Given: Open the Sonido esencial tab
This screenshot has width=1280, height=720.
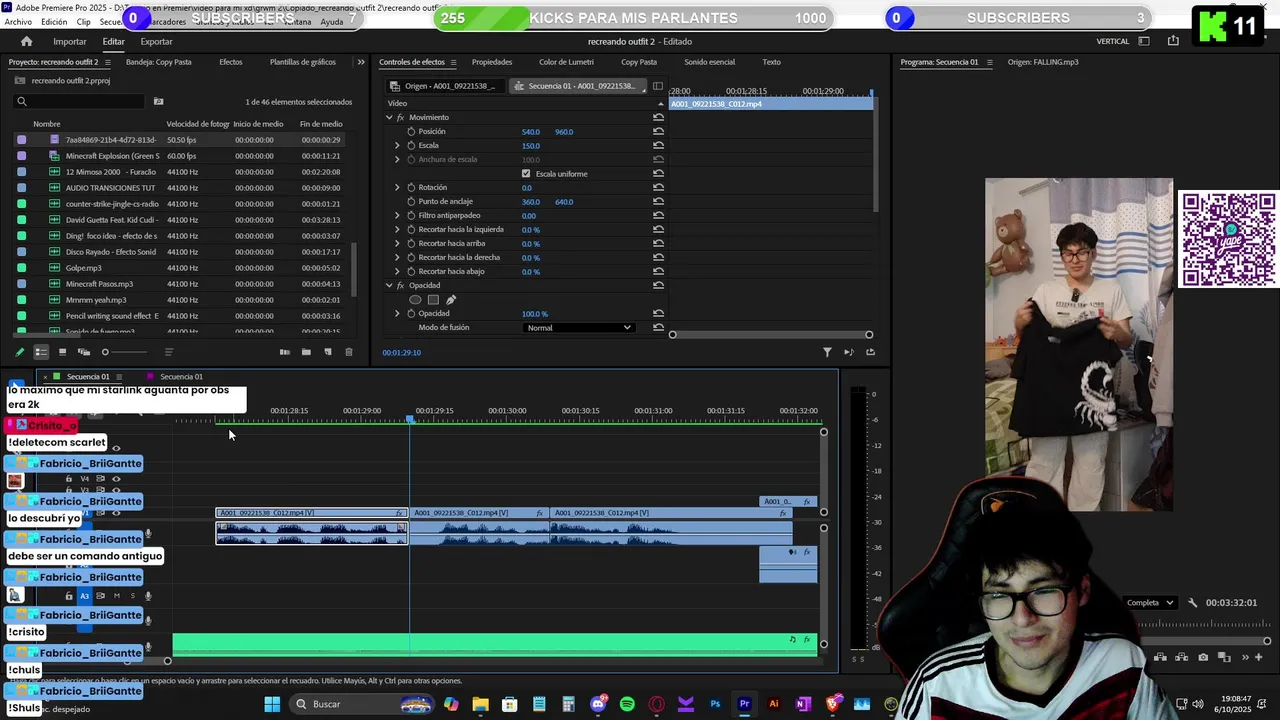Looking at the screenshot, I should click(709, 62).
